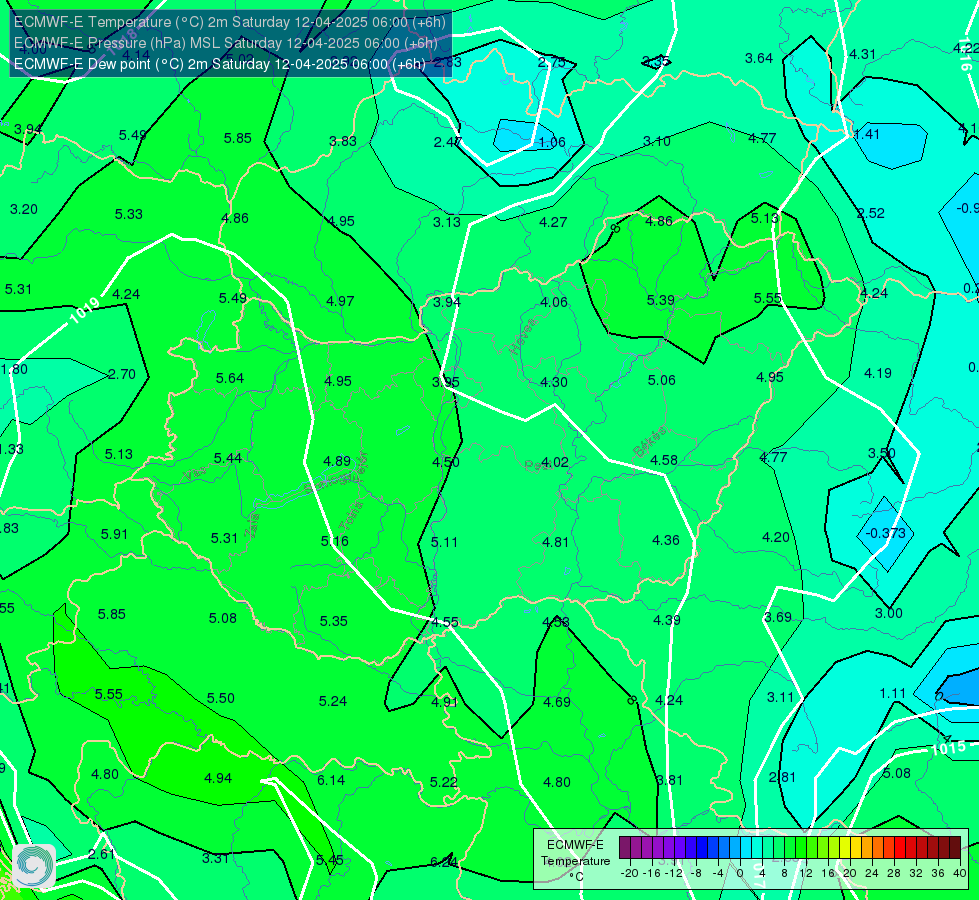Click the 4.97 temperature value
Image resolution: width=979 pixels, height=900 pixels.
(340, 301)
